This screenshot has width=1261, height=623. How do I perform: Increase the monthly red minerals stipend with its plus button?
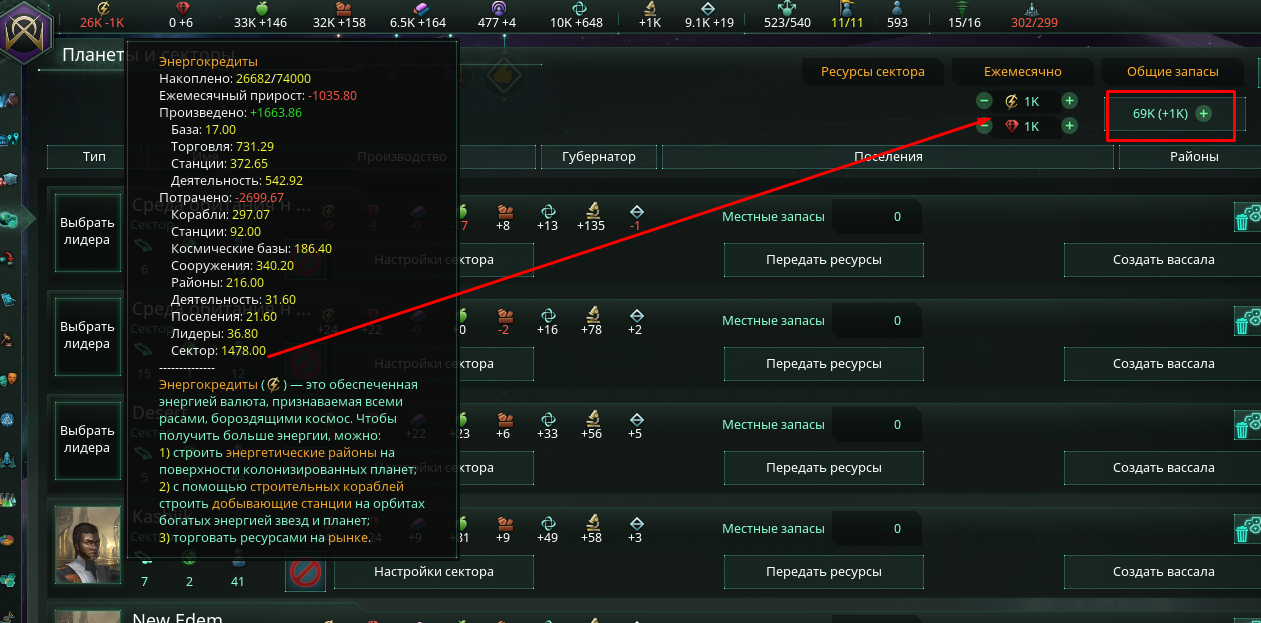click(1069, 126)
